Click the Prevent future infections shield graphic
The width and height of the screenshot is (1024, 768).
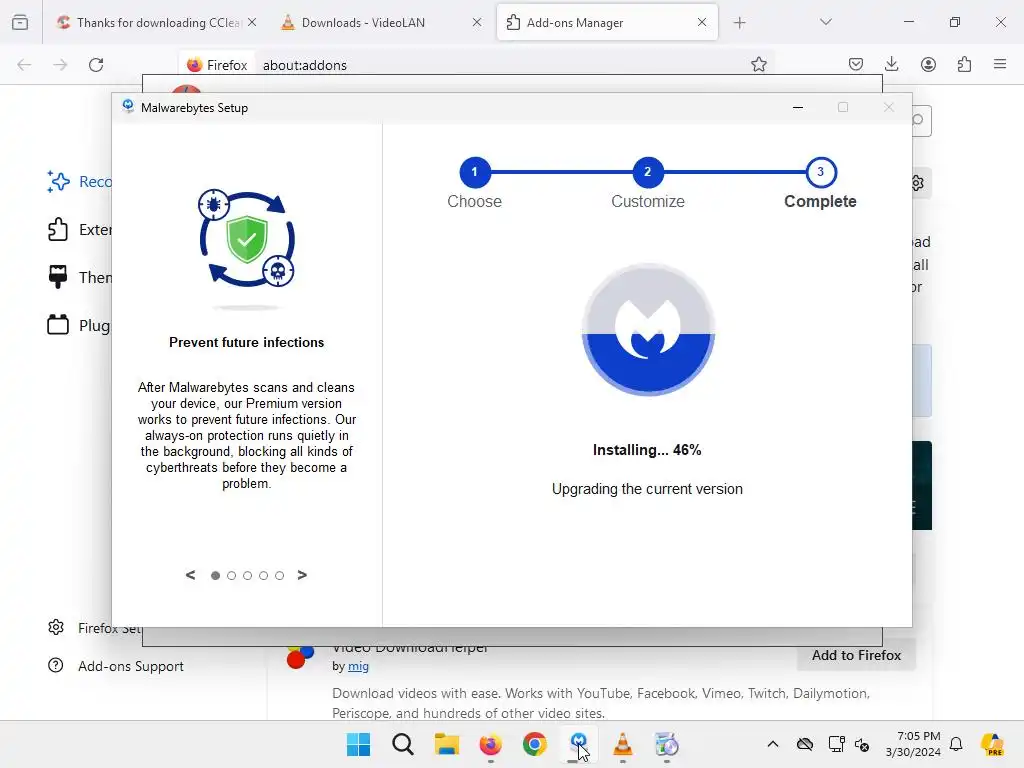247,239
